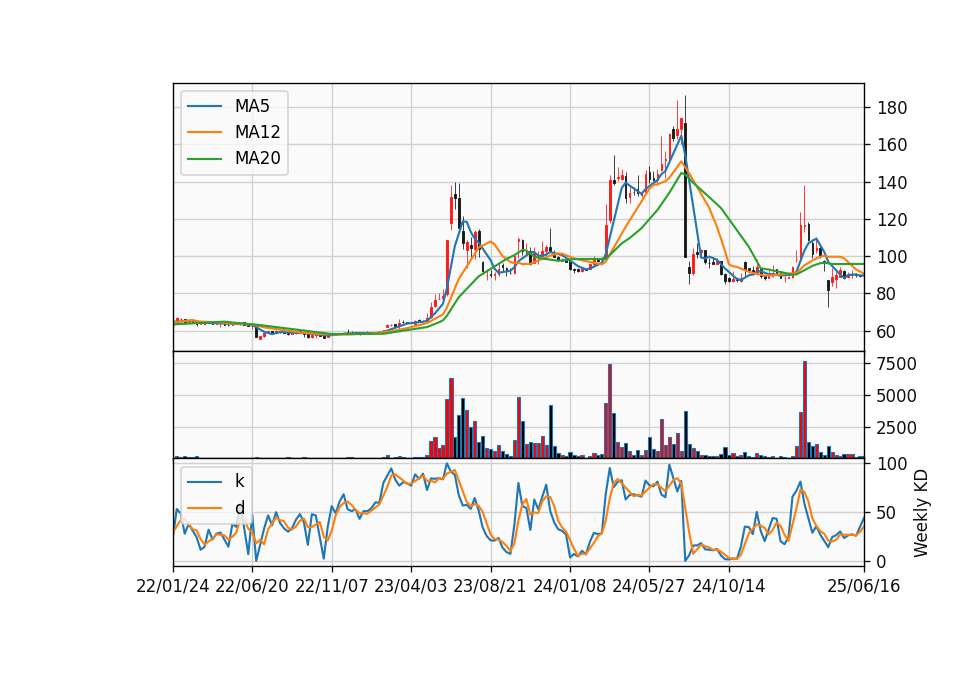The width and height of the screenshot is (960, 690).
Task: Click the orange MA12 legend line sample
Action: (204, 132)
